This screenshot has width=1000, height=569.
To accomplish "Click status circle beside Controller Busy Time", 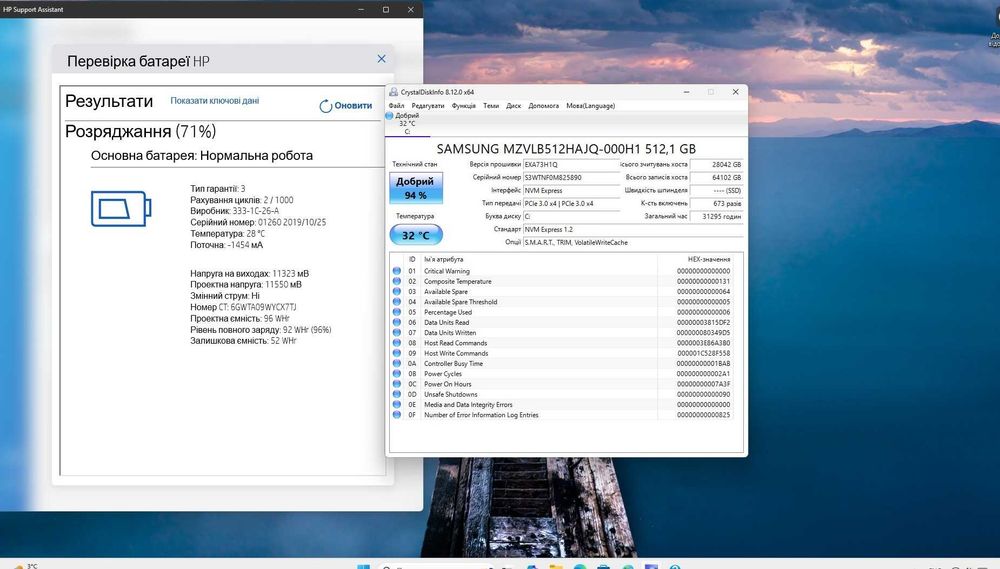I will (397, 363).
